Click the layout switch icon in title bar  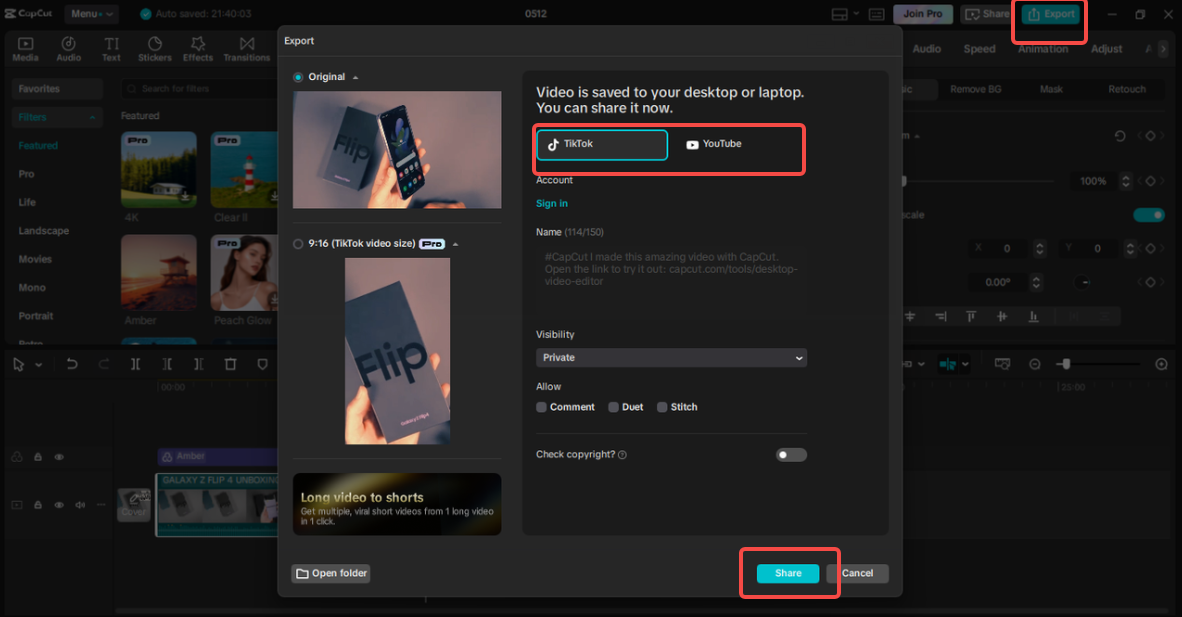point(839,14)
